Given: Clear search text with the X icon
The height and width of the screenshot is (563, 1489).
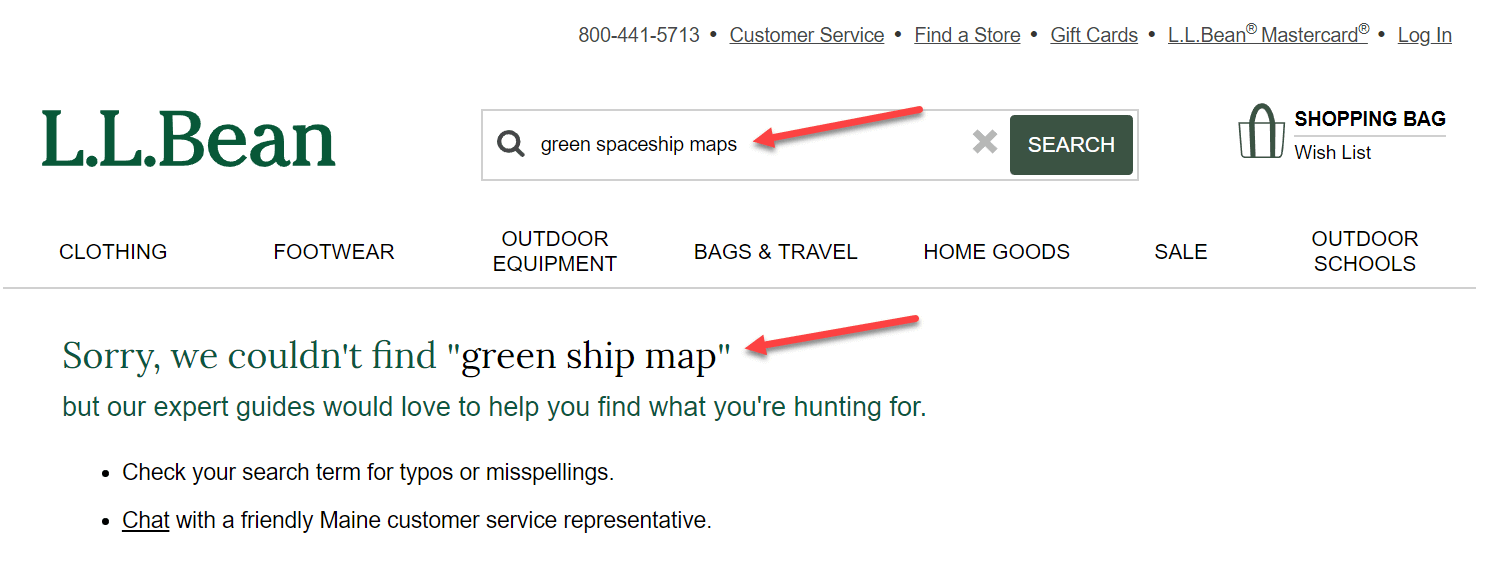Looking at the screenshot, I should tap(985, 142).
